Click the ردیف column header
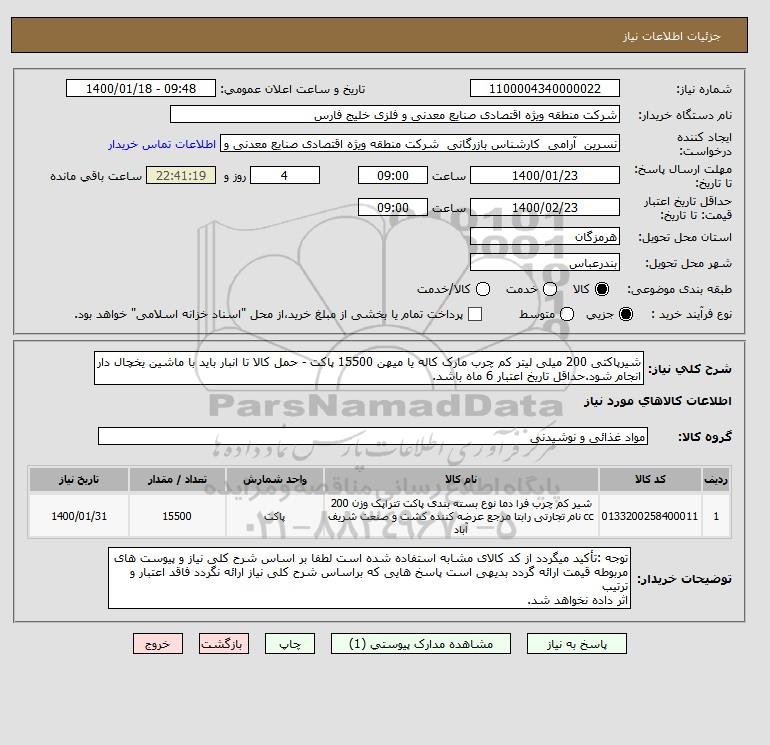This screenshot has height=745, width=770. 716,479
